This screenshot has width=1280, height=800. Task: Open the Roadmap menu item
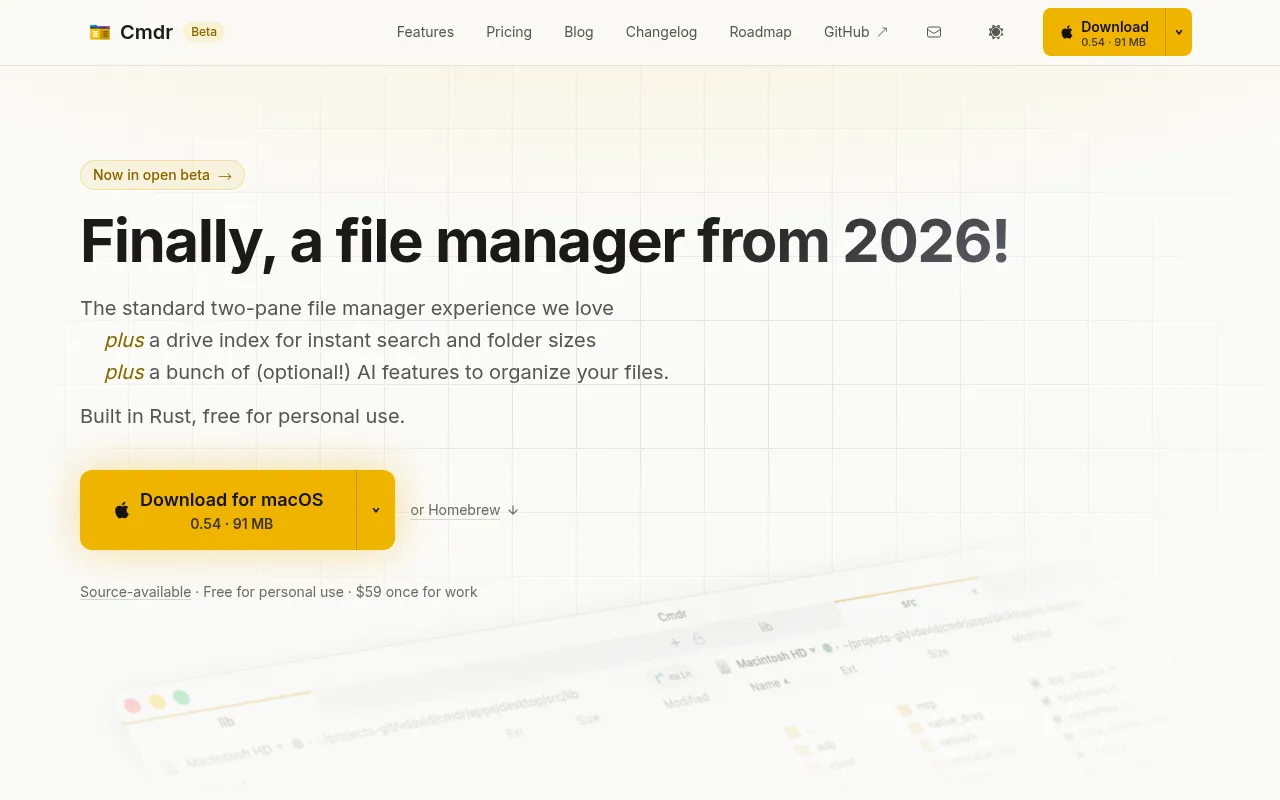pyautogui.click(x=760, y=32)
